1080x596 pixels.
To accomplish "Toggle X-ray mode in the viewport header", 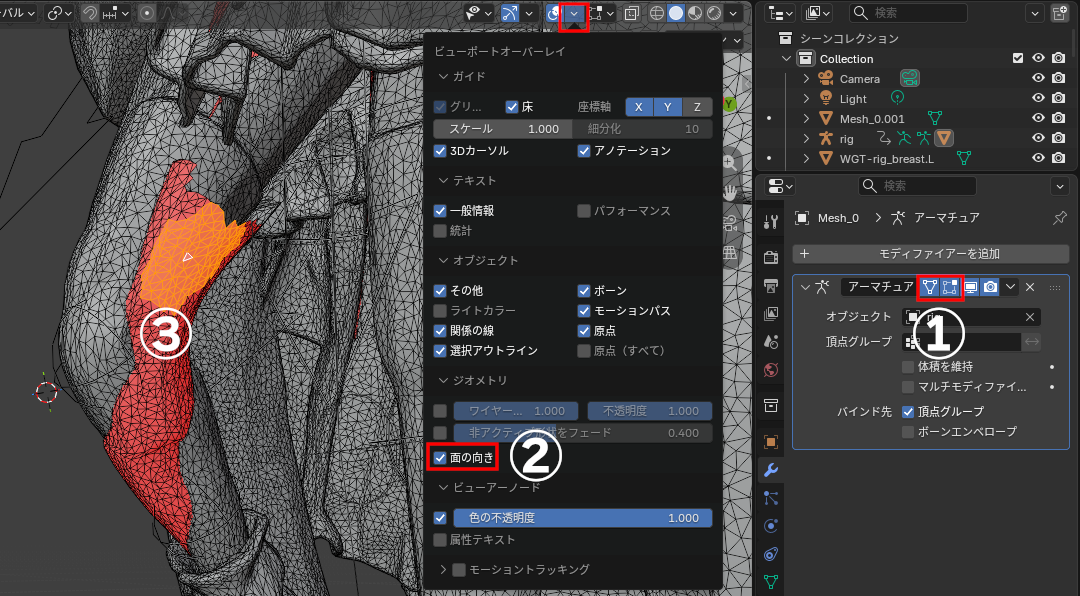I will (x=632, y=13).
